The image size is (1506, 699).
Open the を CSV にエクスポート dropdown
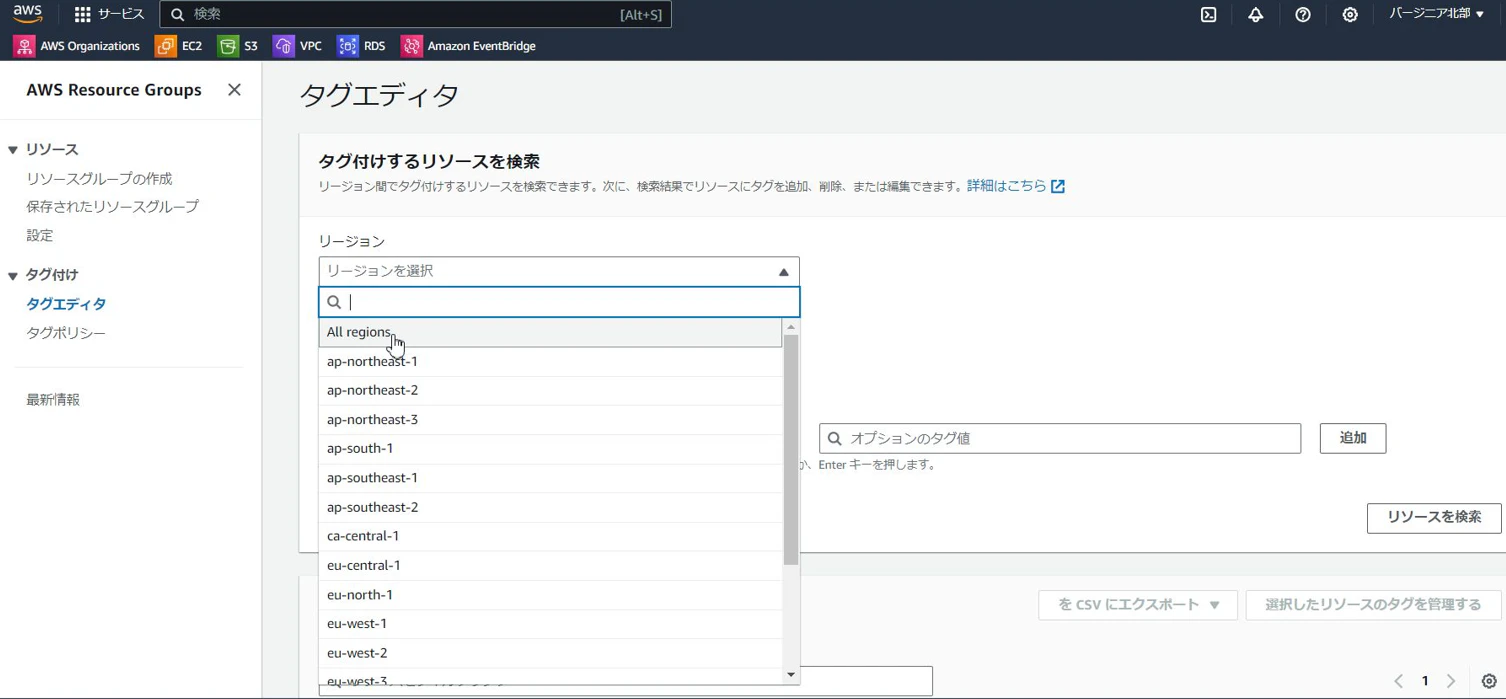1138,605
